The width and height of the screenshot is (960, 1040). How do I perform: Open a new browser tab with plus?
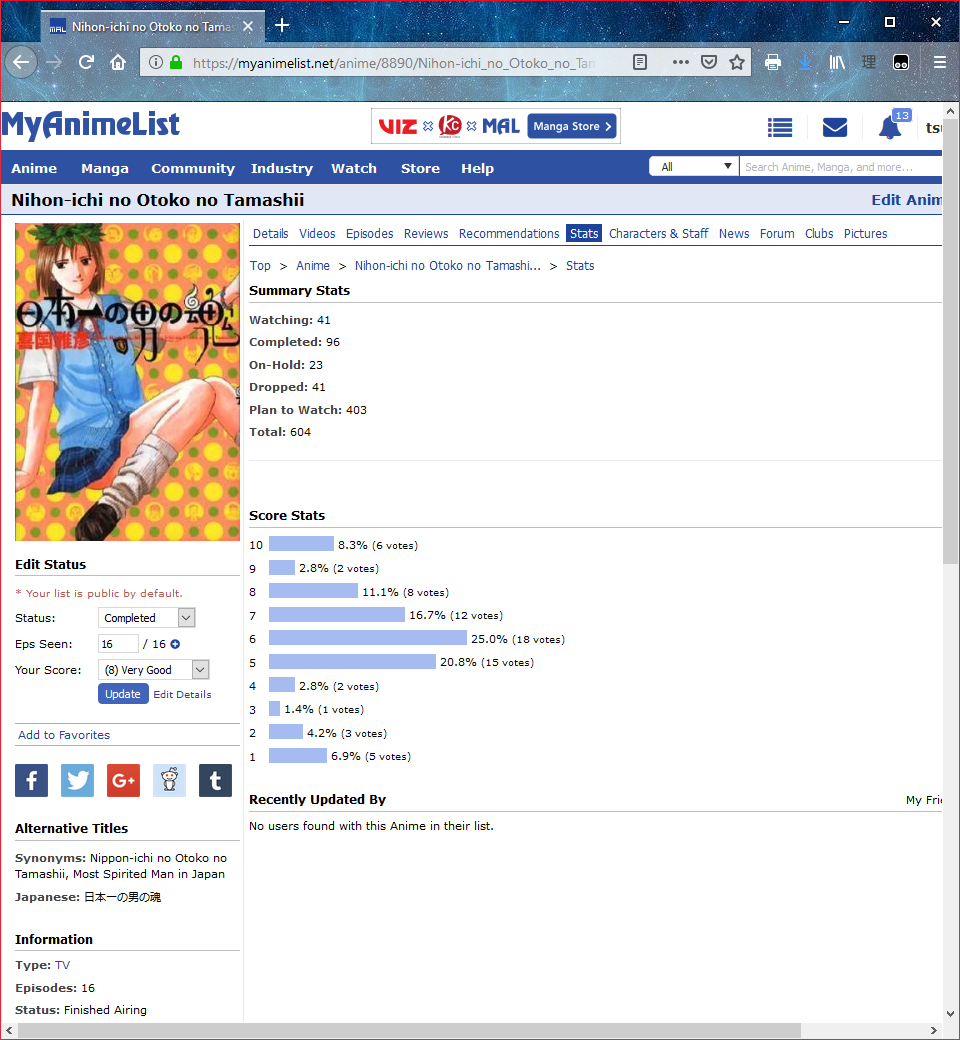282,25
